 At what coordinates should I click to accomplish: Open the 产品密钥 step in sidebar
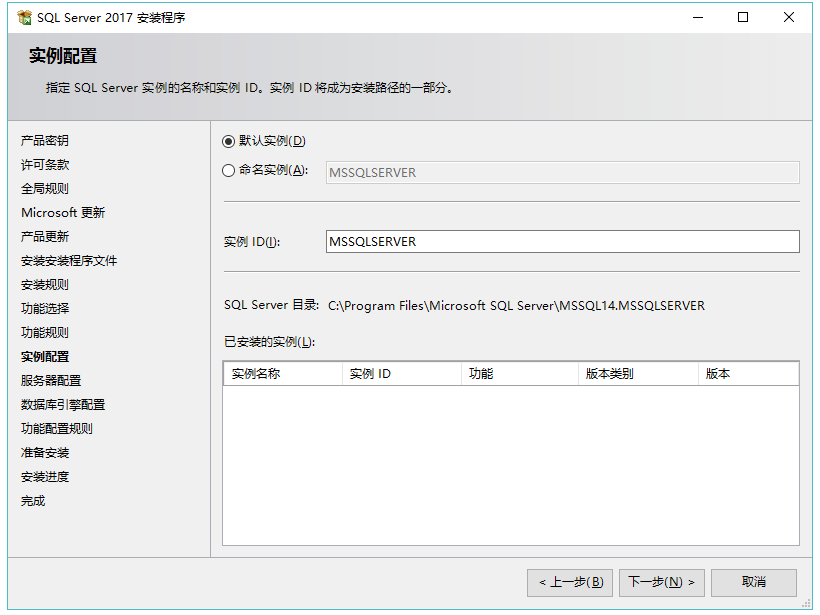click(x=45, y=140)
